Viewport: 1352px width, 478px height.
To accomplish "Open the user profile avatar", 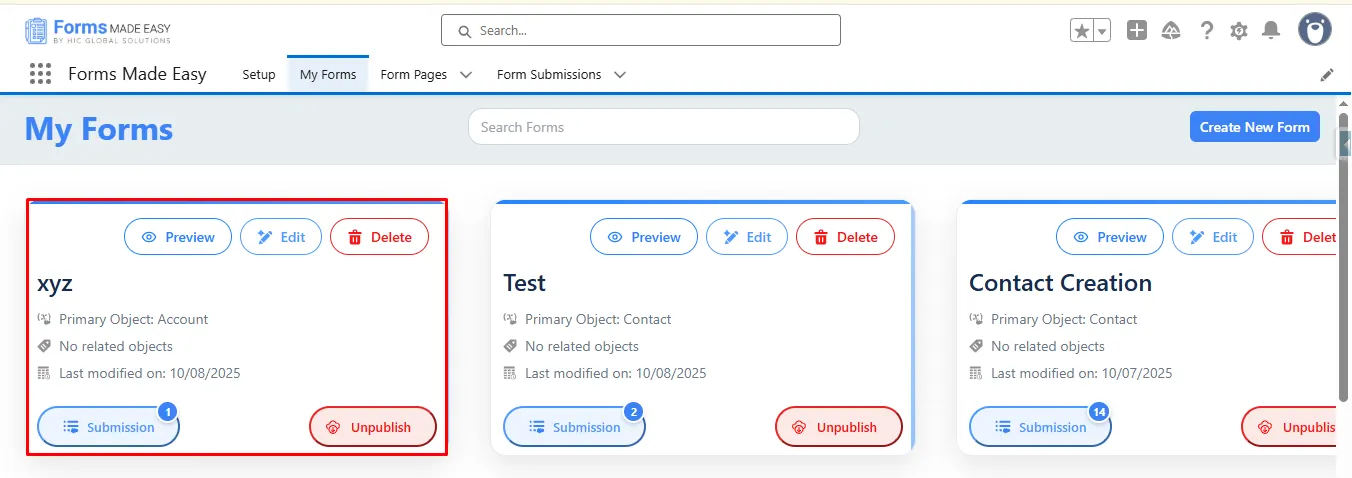I will click(1315, 30).
